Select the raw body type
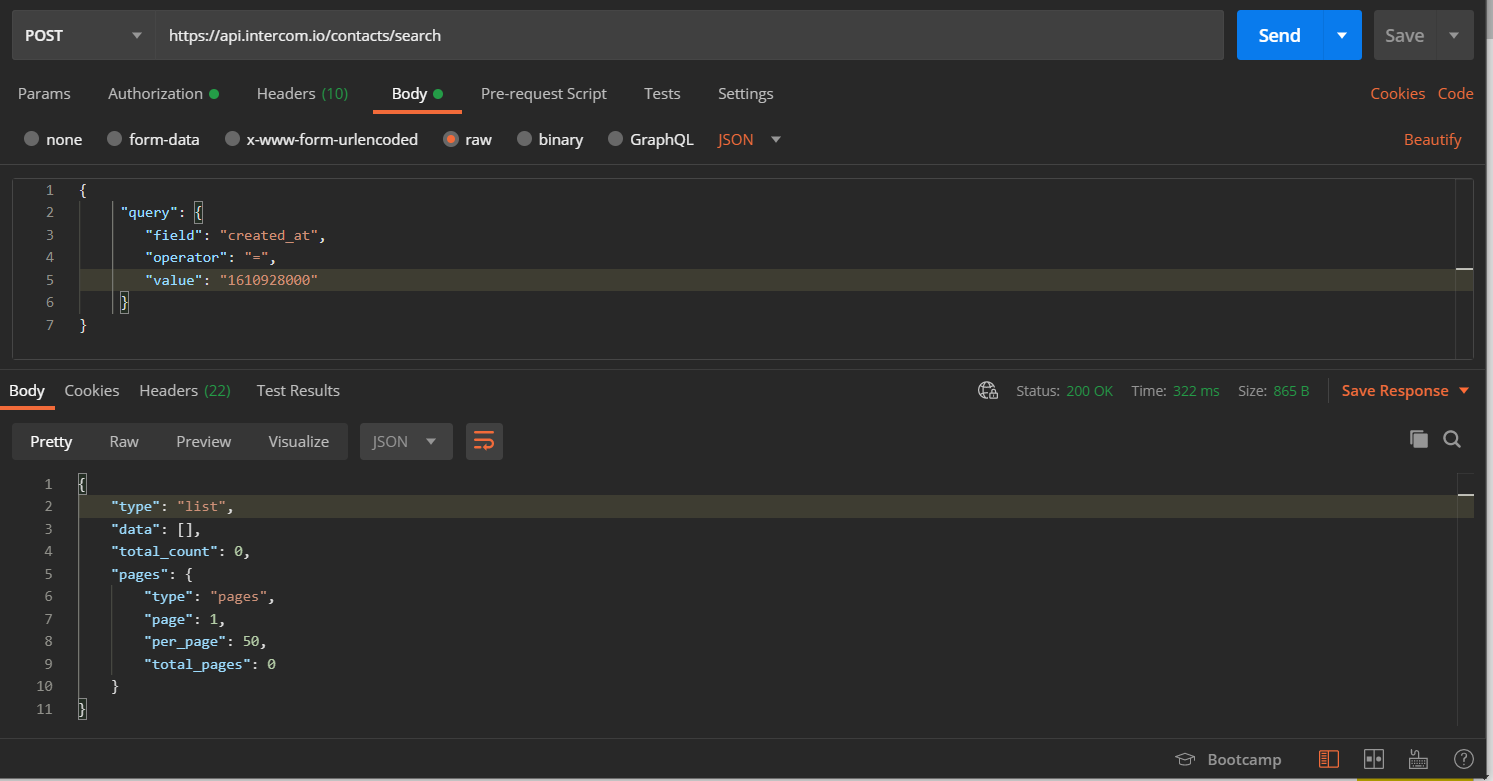Image resolution: width=1493 pixels, height=781 pixels. [x=451, y=140]
